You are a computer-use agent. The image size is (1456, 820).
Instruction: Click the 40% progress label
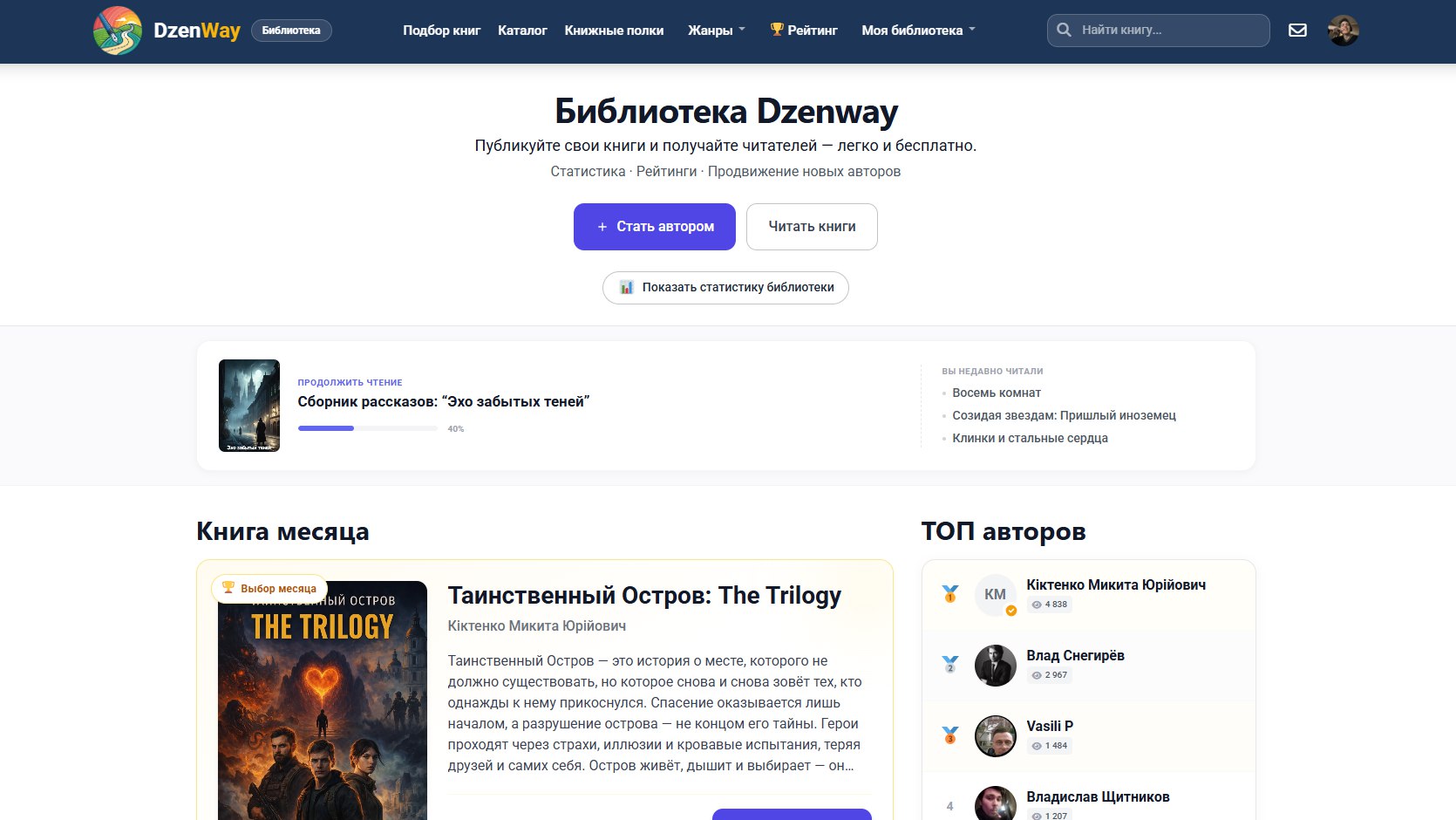click(x=456, y=429)
